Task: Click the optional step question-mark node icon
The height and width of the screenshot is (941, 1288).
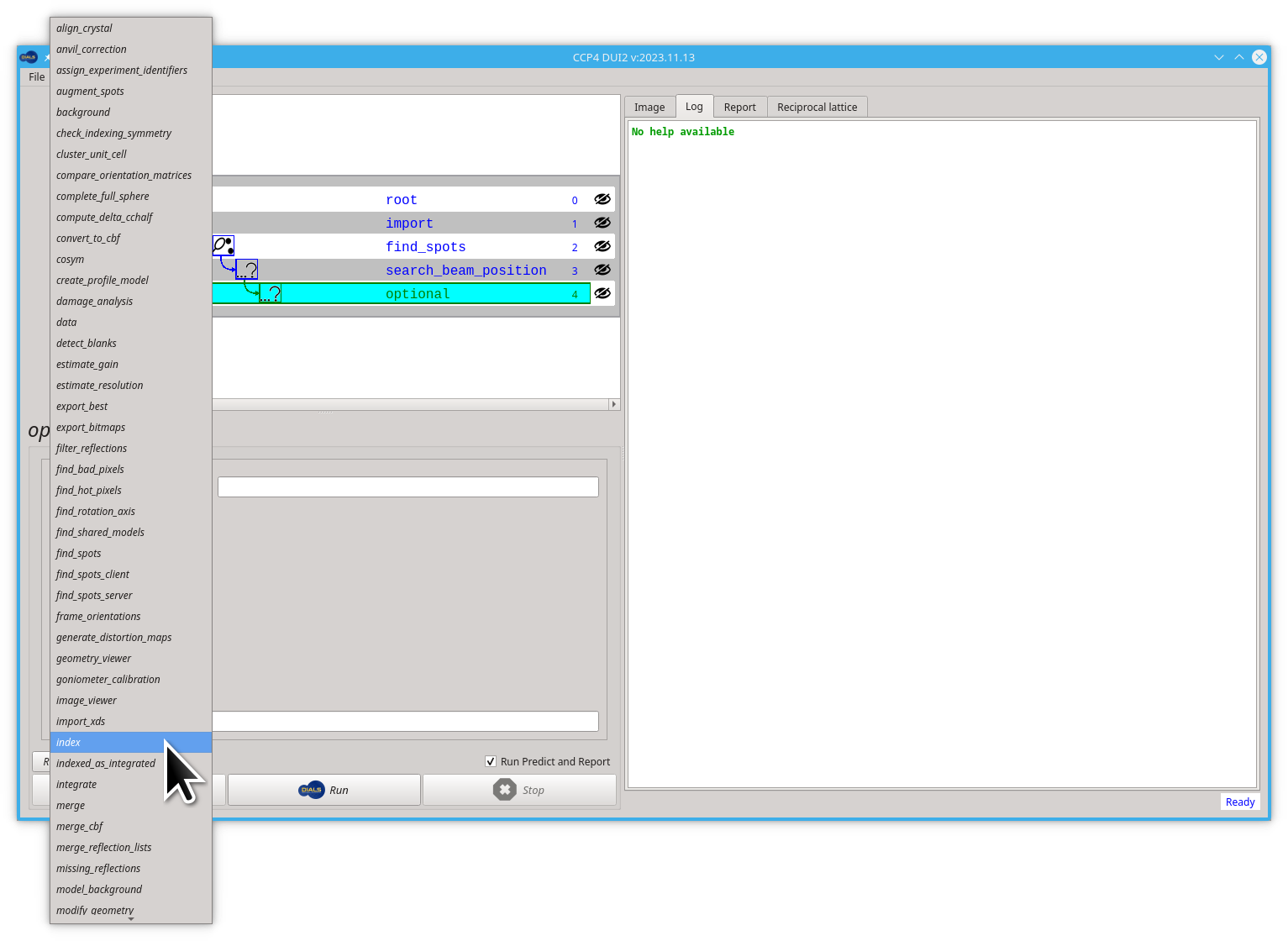Action: tap(271, 293)
